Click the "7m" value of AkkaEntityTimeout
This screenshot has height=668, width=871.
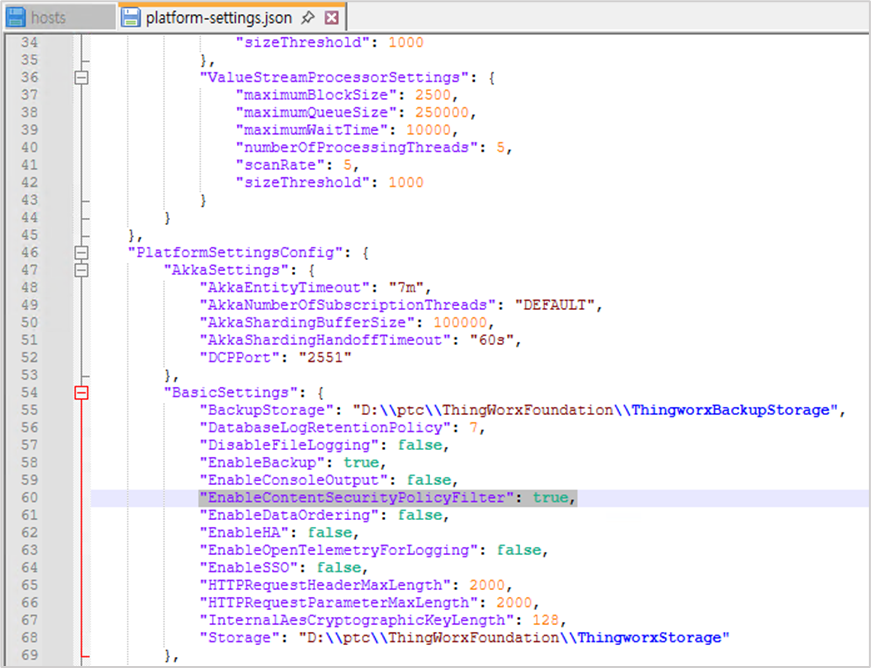(x=406, y=288)
